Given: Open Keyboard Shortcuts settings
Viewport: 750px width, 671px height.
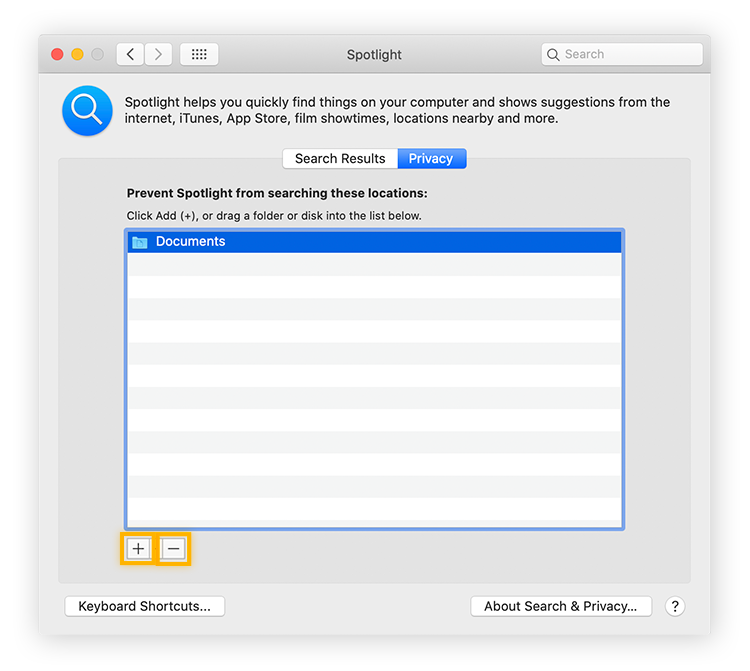Looking at the screenshot, I should 144,606.
